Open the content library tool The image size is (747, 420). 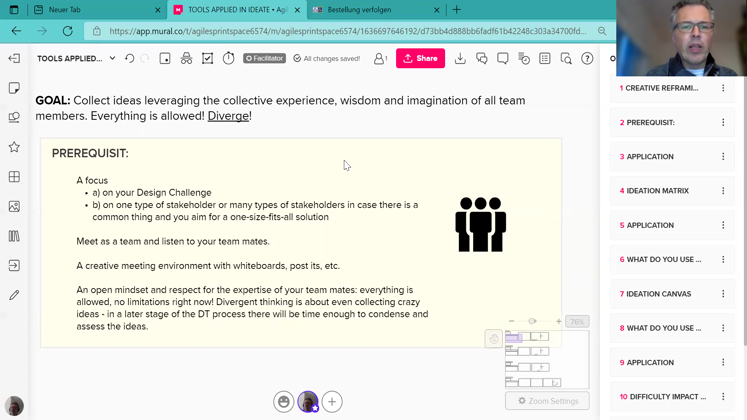[x=14, y=236]
